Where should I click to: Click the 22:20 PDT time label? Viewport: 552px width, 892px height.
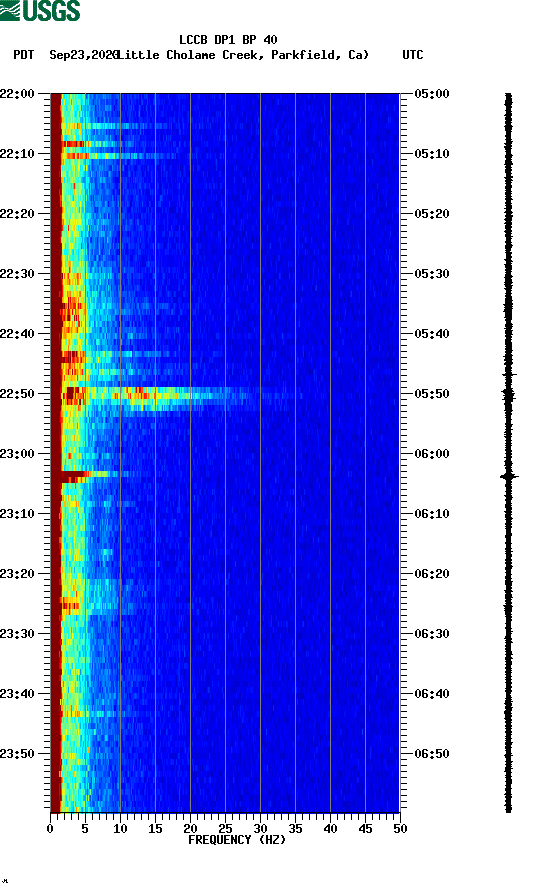click(x=17, y=214)
